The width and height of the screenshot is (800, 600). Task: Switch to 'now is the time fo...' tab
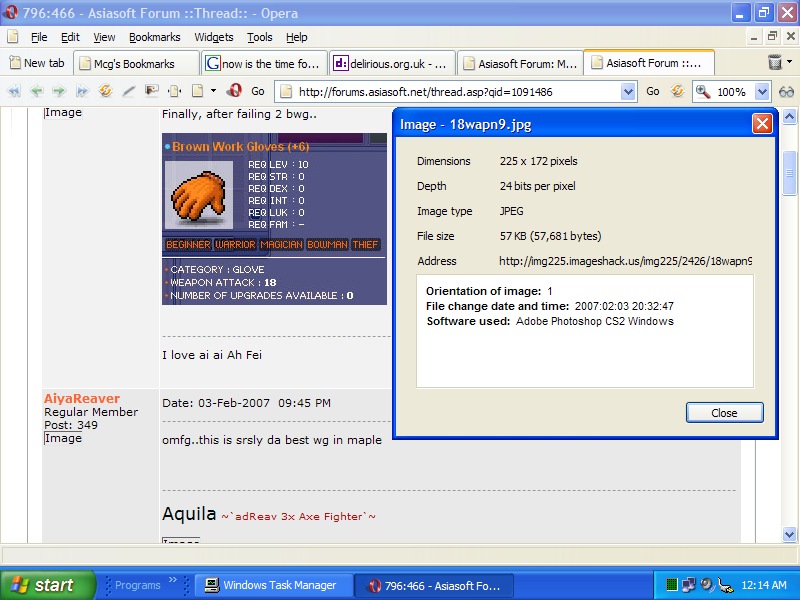[x=264, y=63]
